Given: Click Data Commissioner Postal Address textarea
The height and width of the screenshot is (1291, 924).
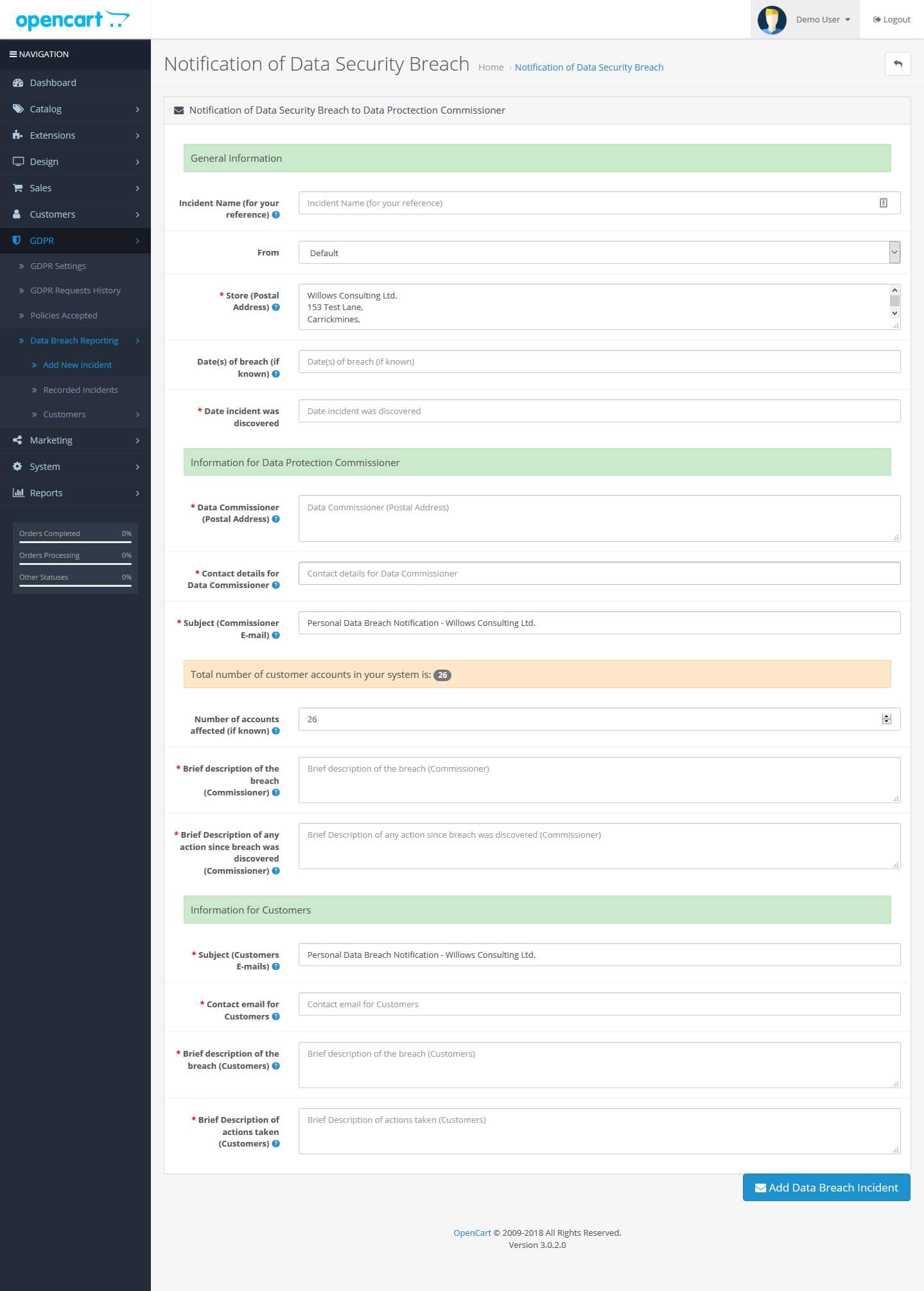Looking at the screenshot, I should (x=599, y=518).
